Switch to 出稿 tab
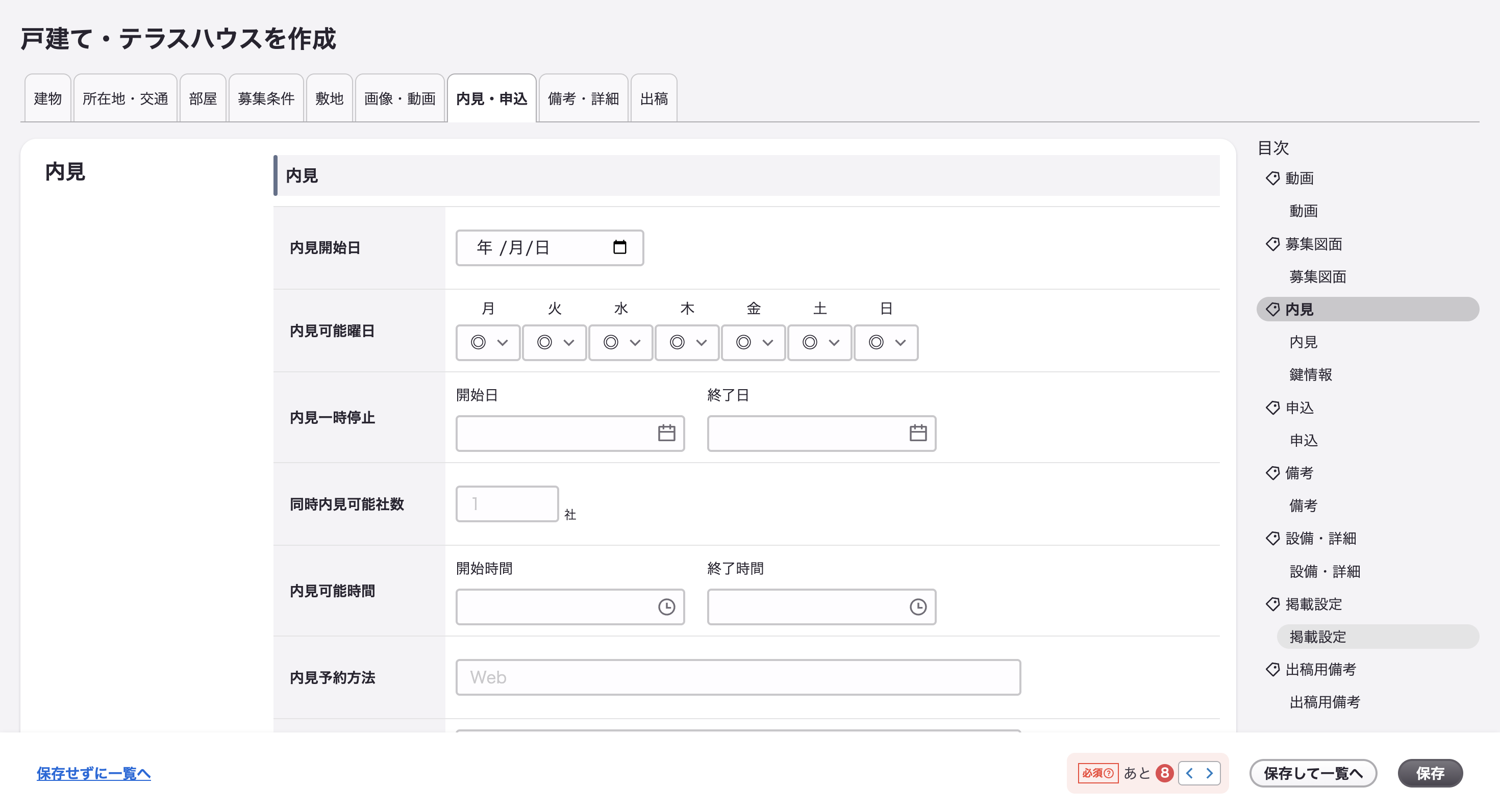1500x812 pixels. pyautogui.click(x=654, y=98)
